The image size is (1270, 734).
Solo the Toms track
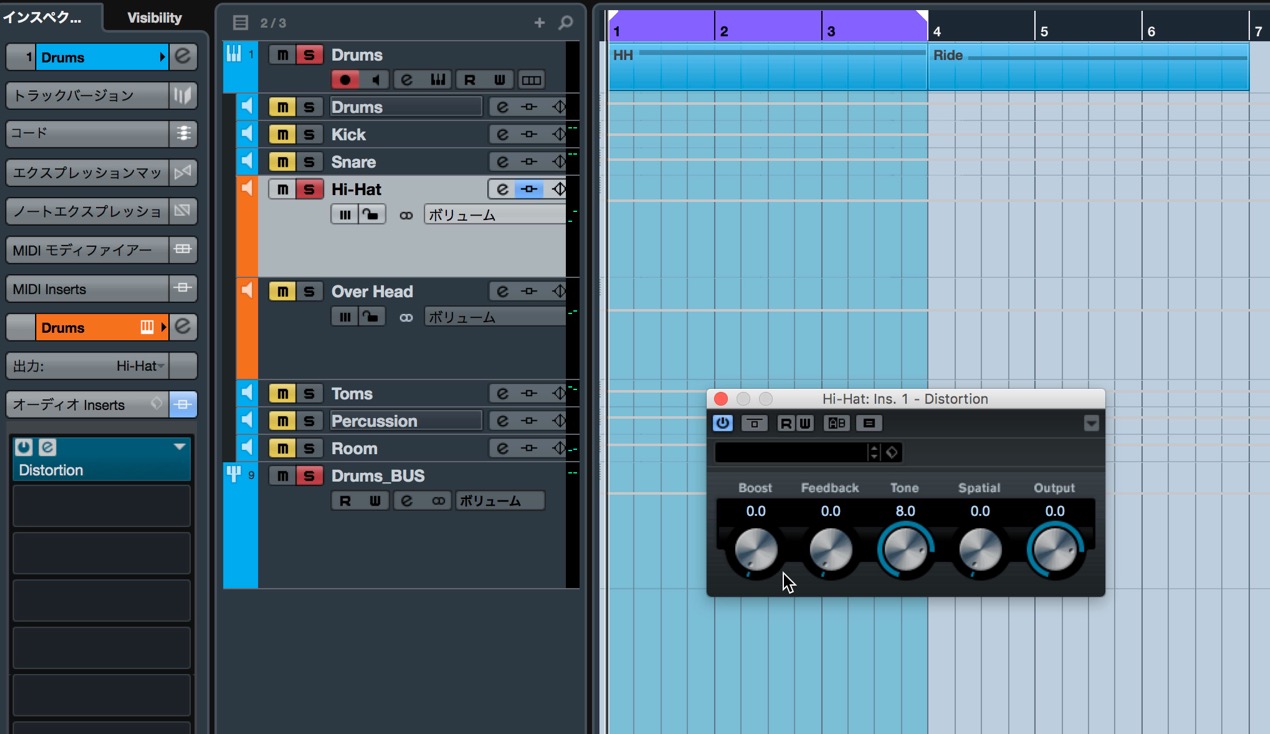point(309,394)
